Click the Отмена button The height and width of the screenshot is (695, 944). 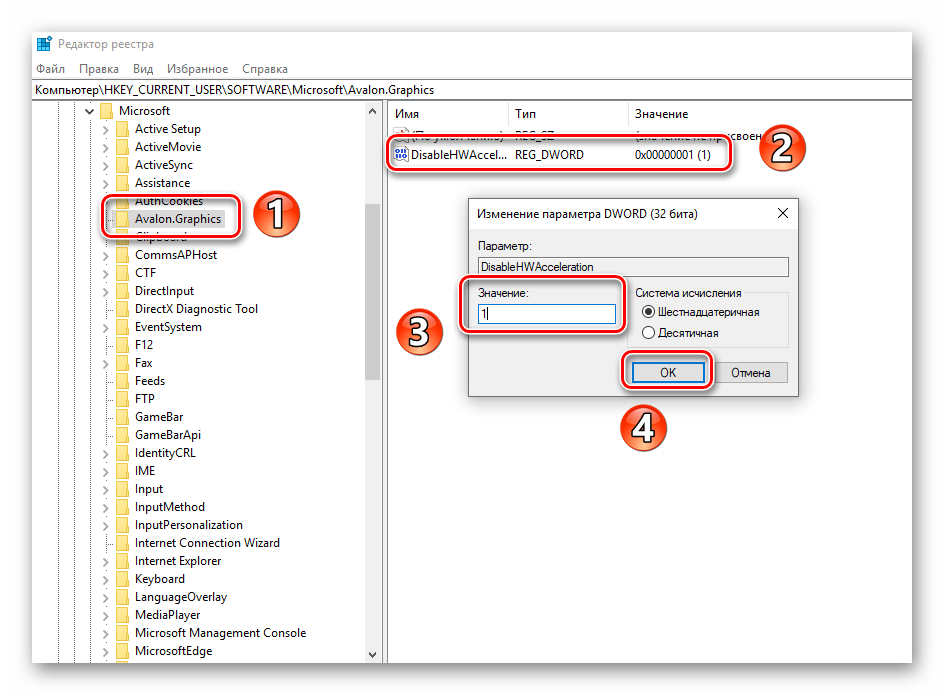[x=750, y=373]
